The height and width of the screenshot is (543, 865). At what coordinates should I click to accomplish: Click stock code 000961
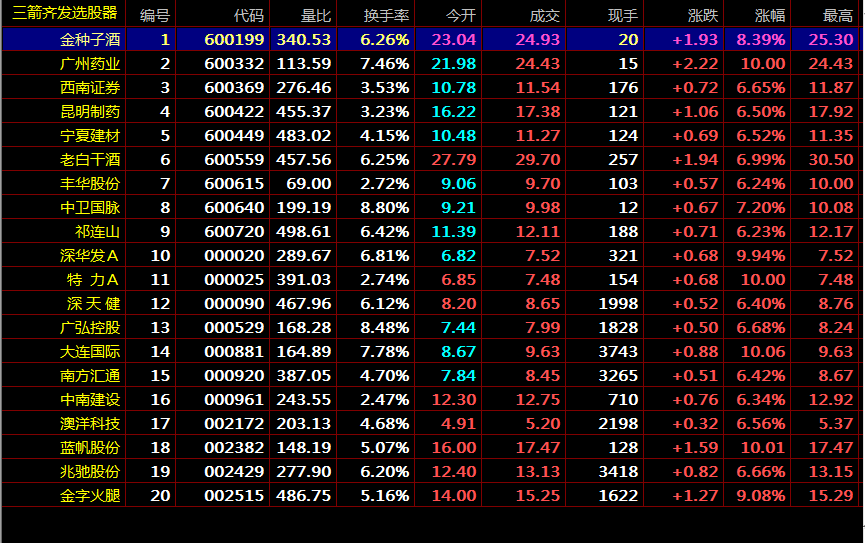234,400
